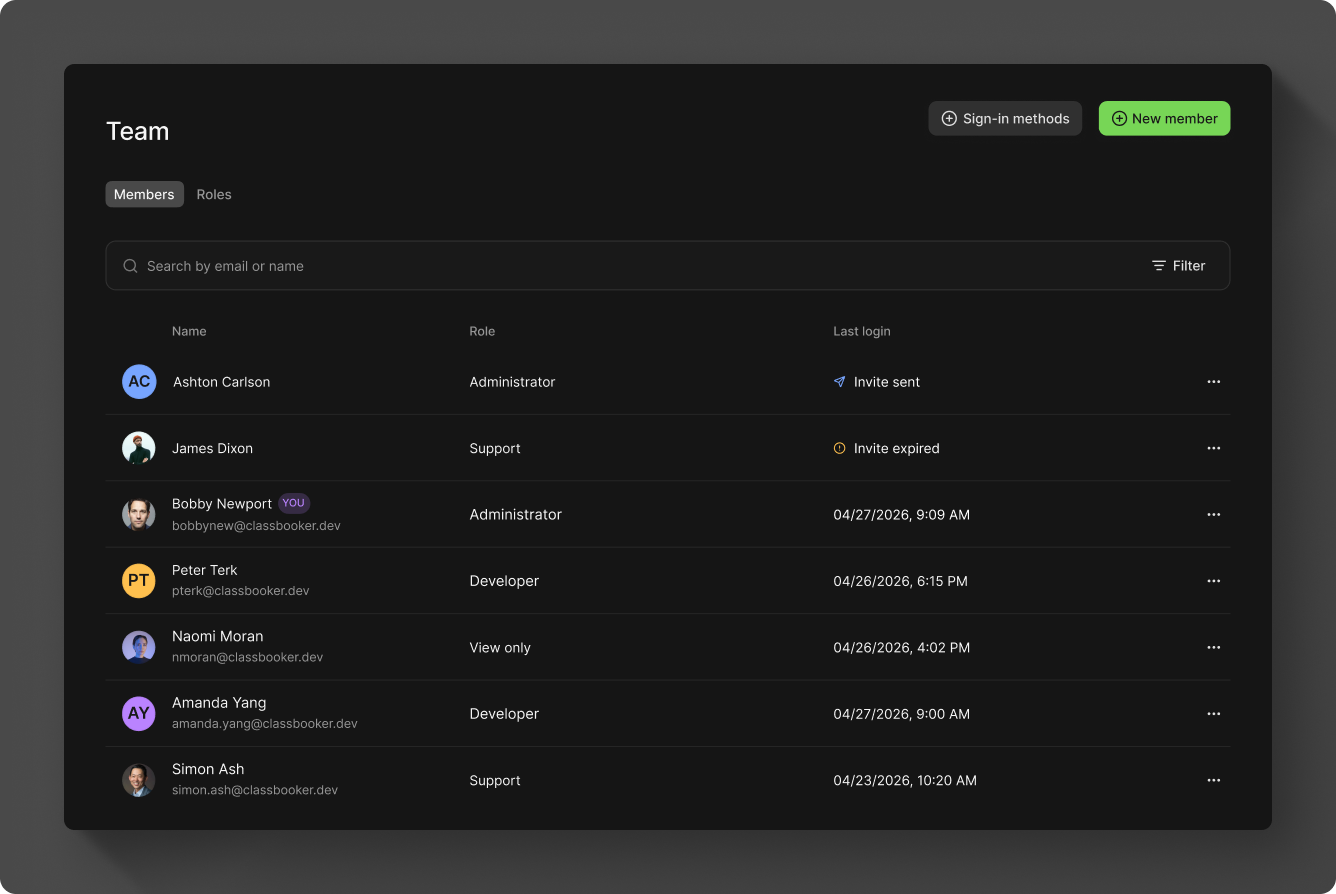Click Ashton Carlson's Administrator role
The width and height of the screenshot is (1336, 894).
tap(512, 382)
